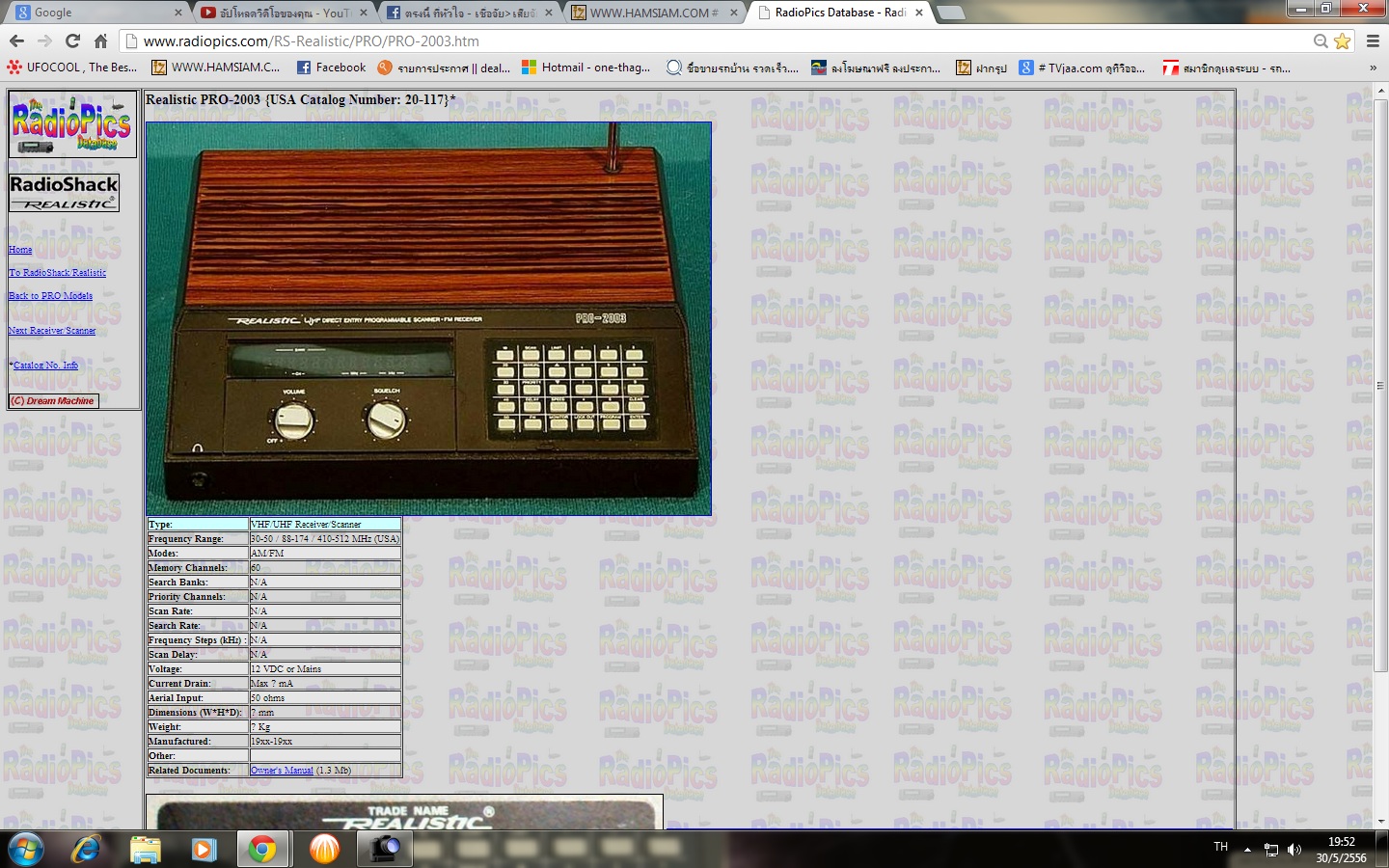Open Windows Media Player from taskbar
The width and height of the screenshot is (1389, 868).
click(x=204, y=850)
